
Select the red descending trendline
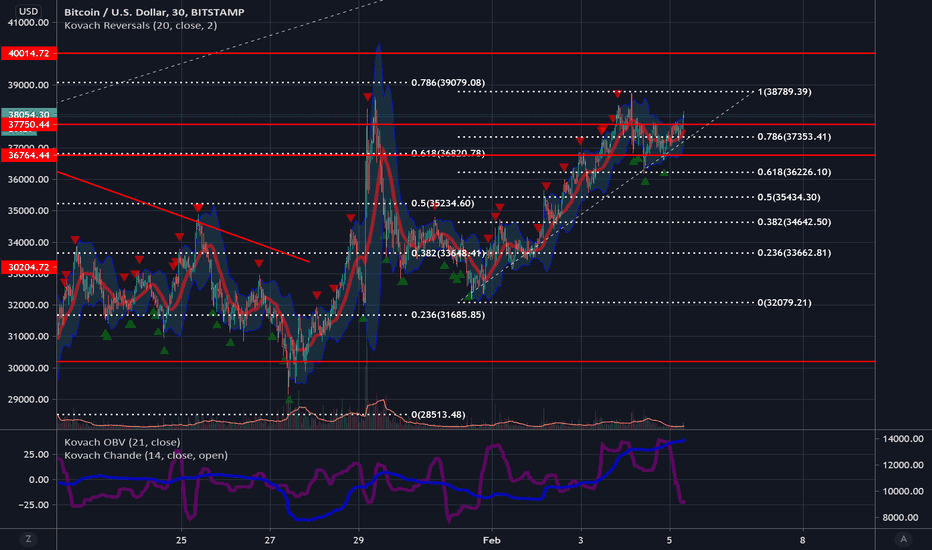(183, 217)
